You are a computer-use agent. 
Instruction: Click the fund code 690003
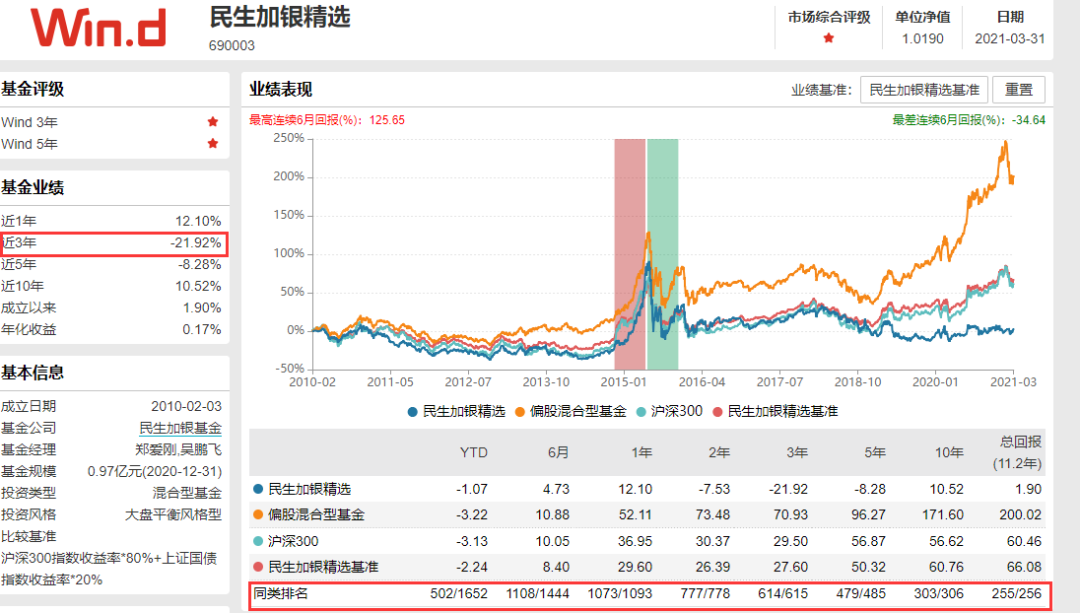pos(231,45)
